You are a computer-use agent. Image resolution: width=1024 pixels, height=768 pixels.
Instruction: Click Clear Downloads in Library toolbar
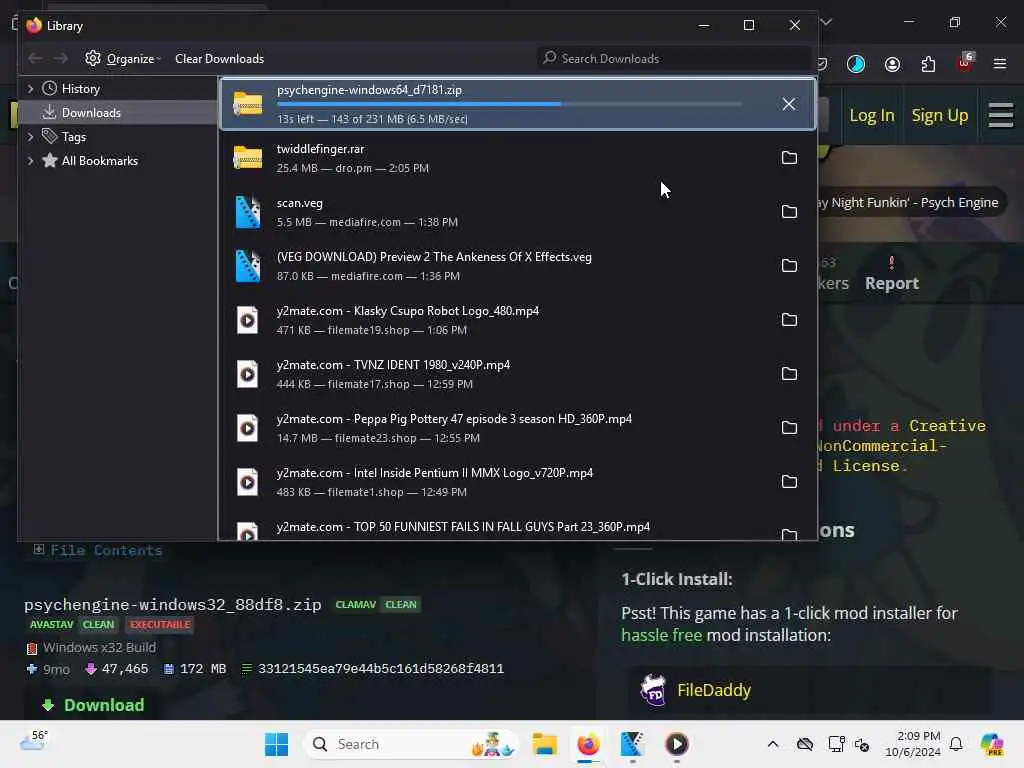pos(219,59)
